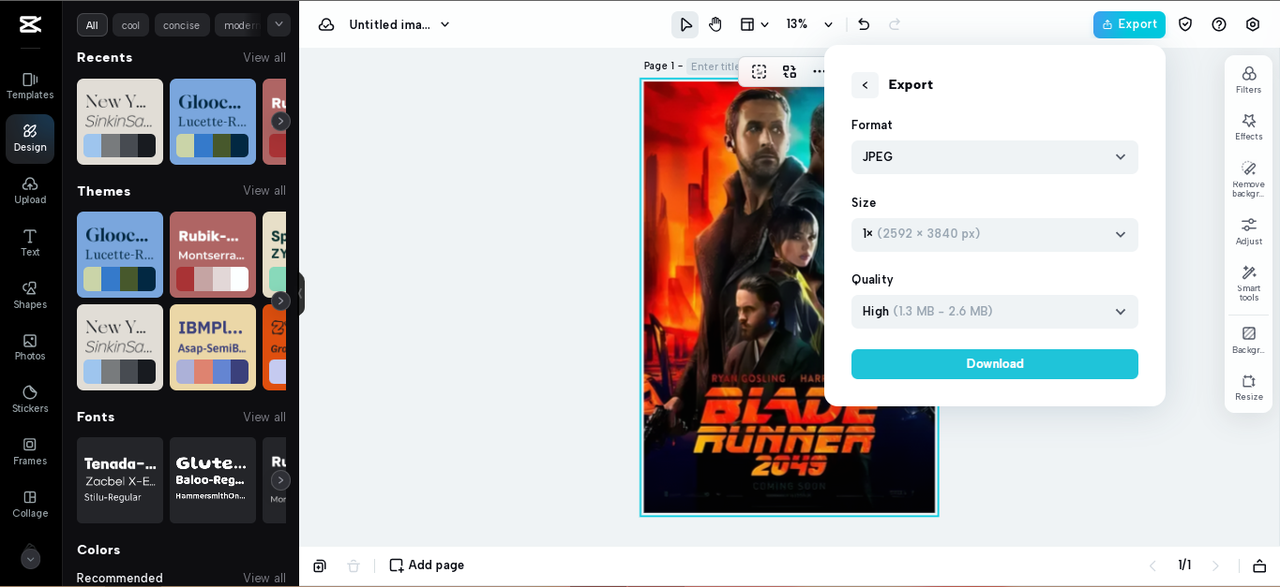Open the layout view dropdown

pos(754,24)
